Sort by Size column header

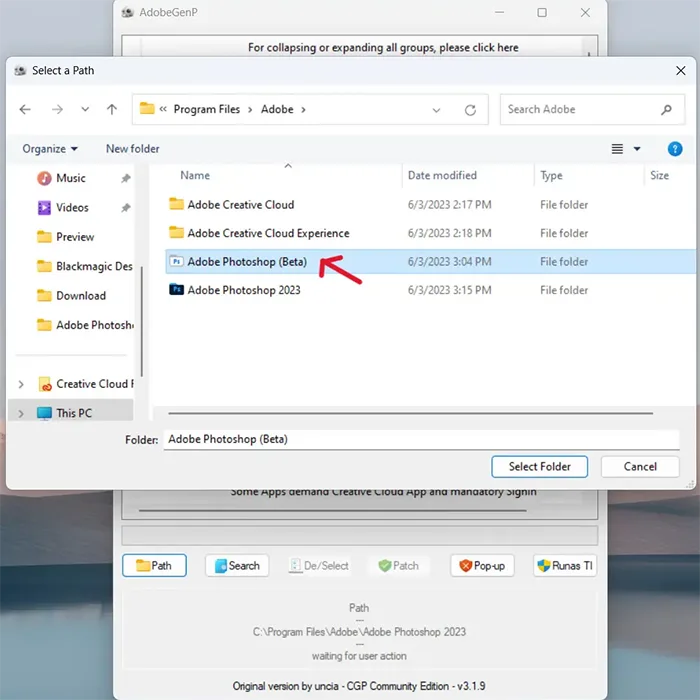click(x=659, y=175)
